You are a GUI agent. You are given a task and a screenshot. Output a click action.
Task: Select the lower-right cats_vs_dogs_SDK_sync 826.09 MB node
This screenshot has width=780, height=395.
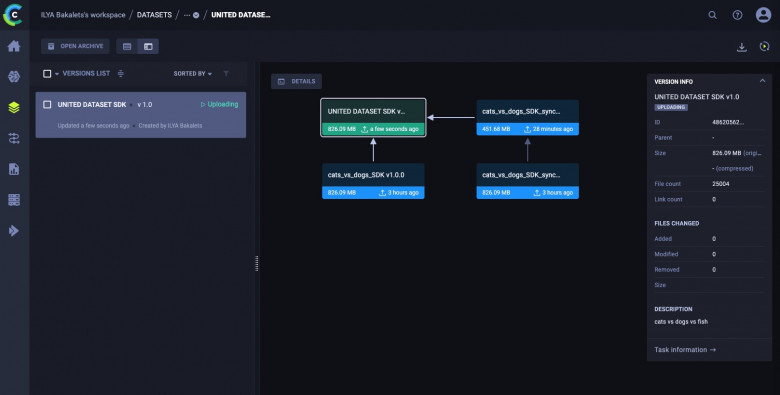pos(527,181)
